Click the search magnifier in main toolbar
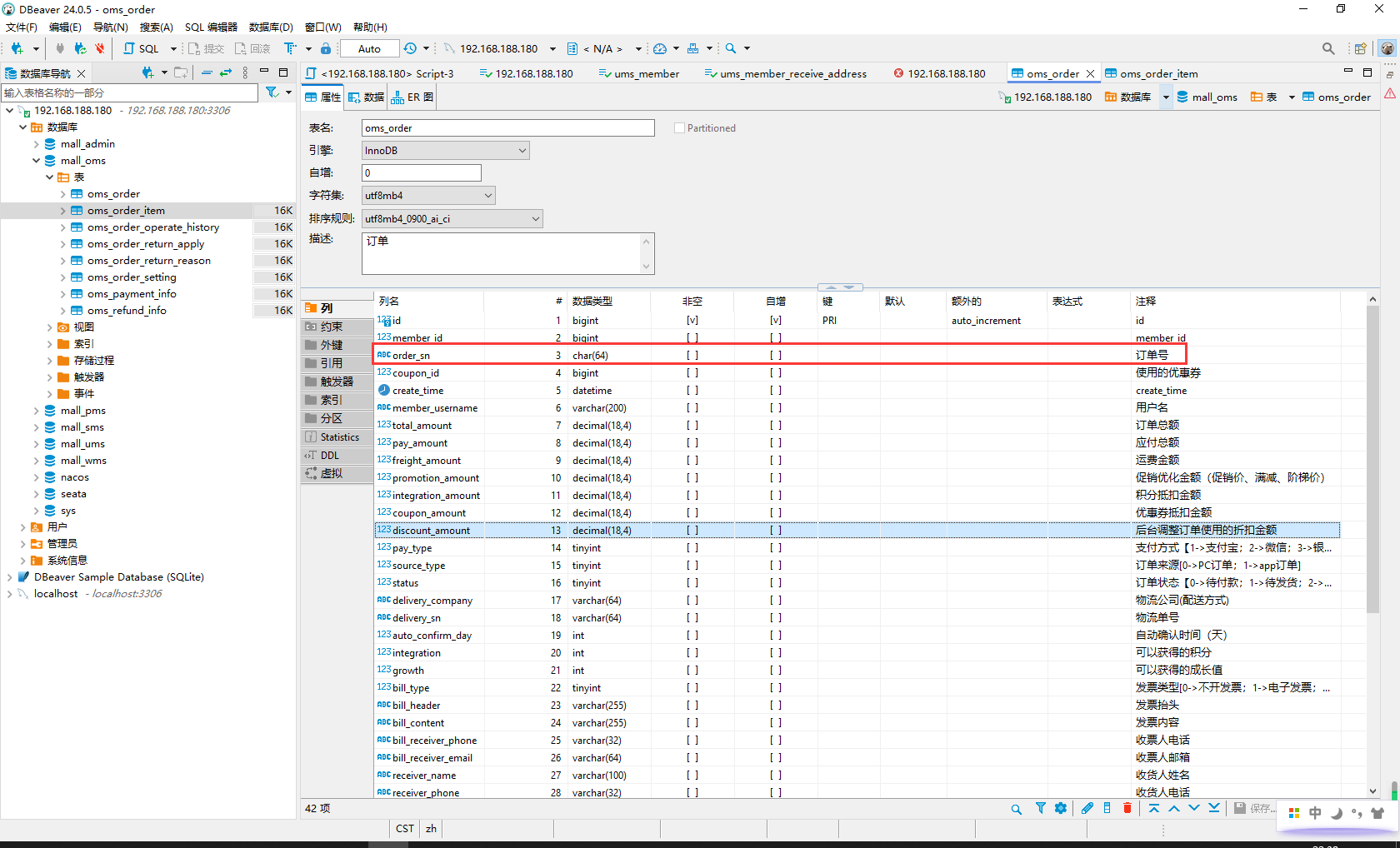Screen dimensions: 1400x848 click(731, 48)
